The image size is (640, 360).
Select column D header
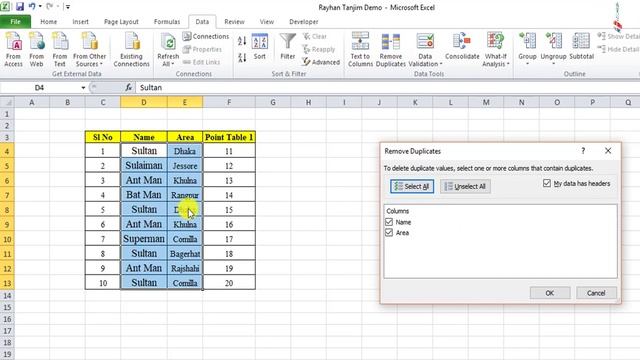pyautogui.click(x=144, y=102)
